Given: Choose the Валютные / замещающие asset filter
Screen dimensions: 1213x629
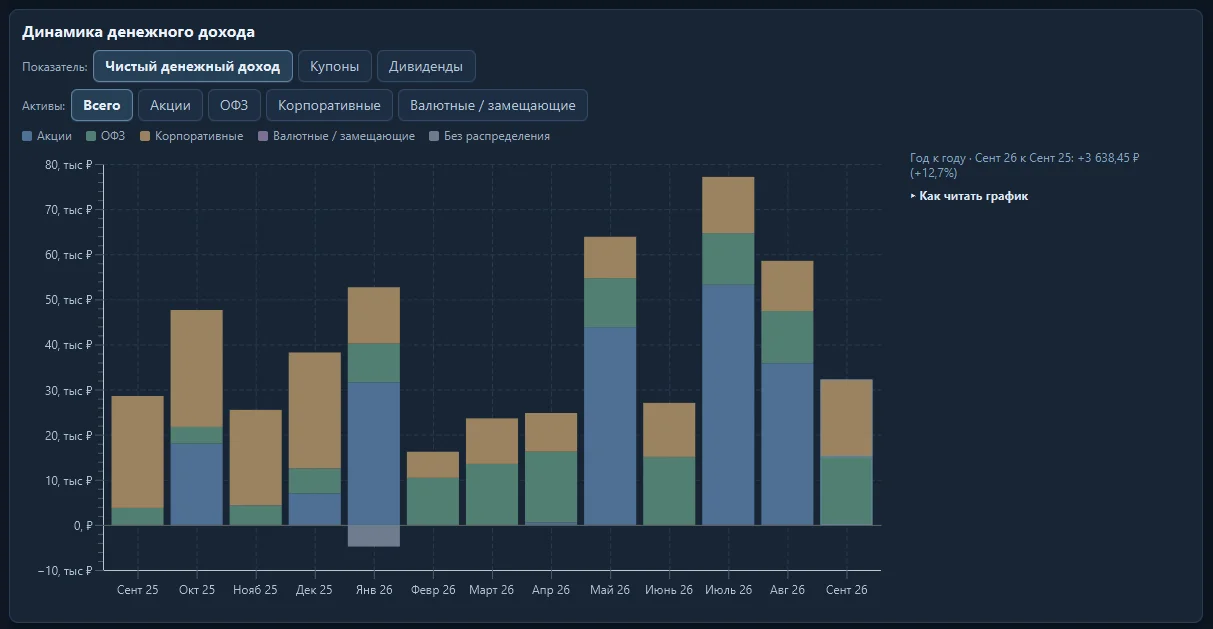Looking at the screenshot, I should 493,105.
